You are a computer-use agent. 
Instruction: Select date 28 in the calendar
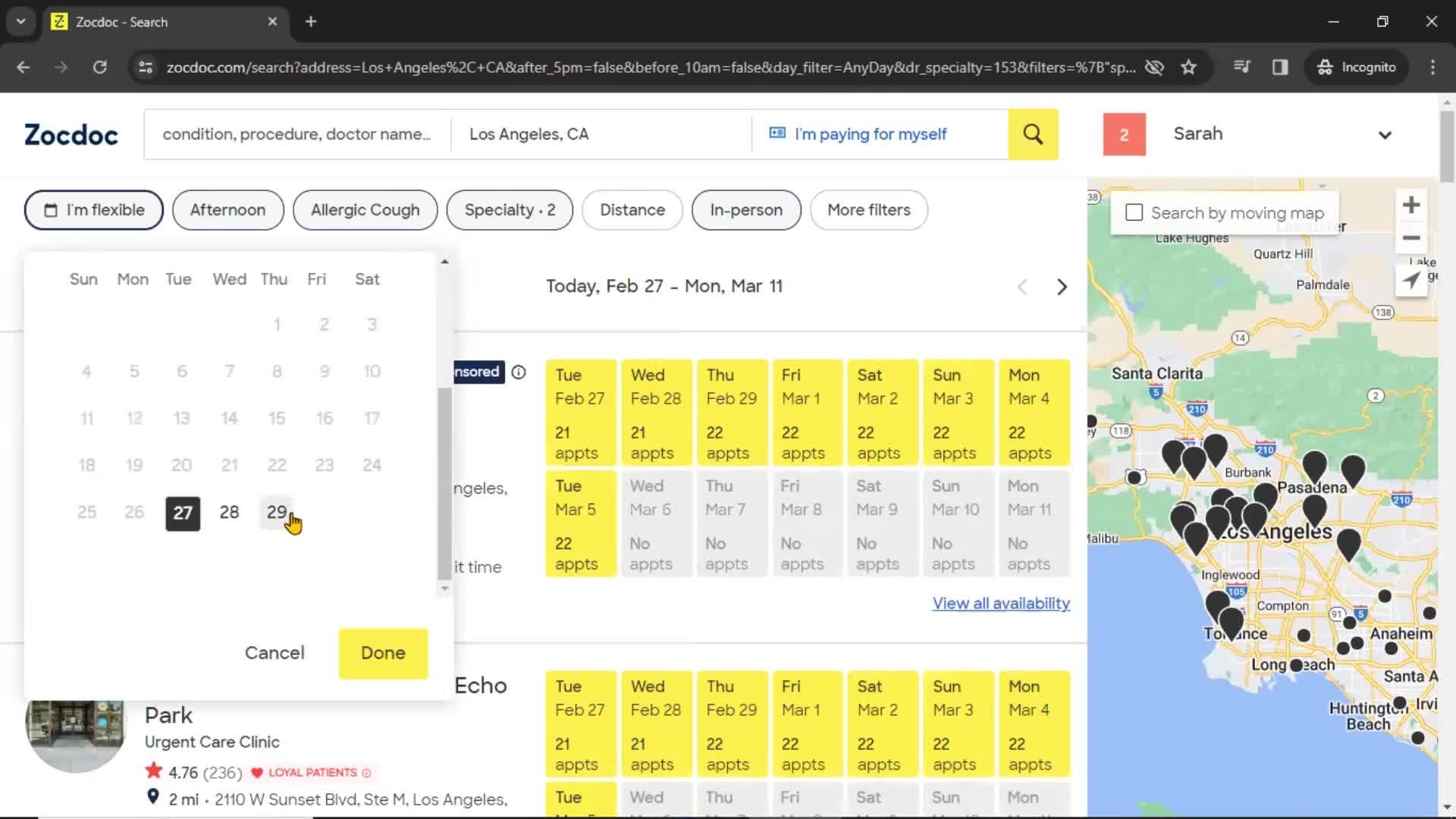(230, 513)
